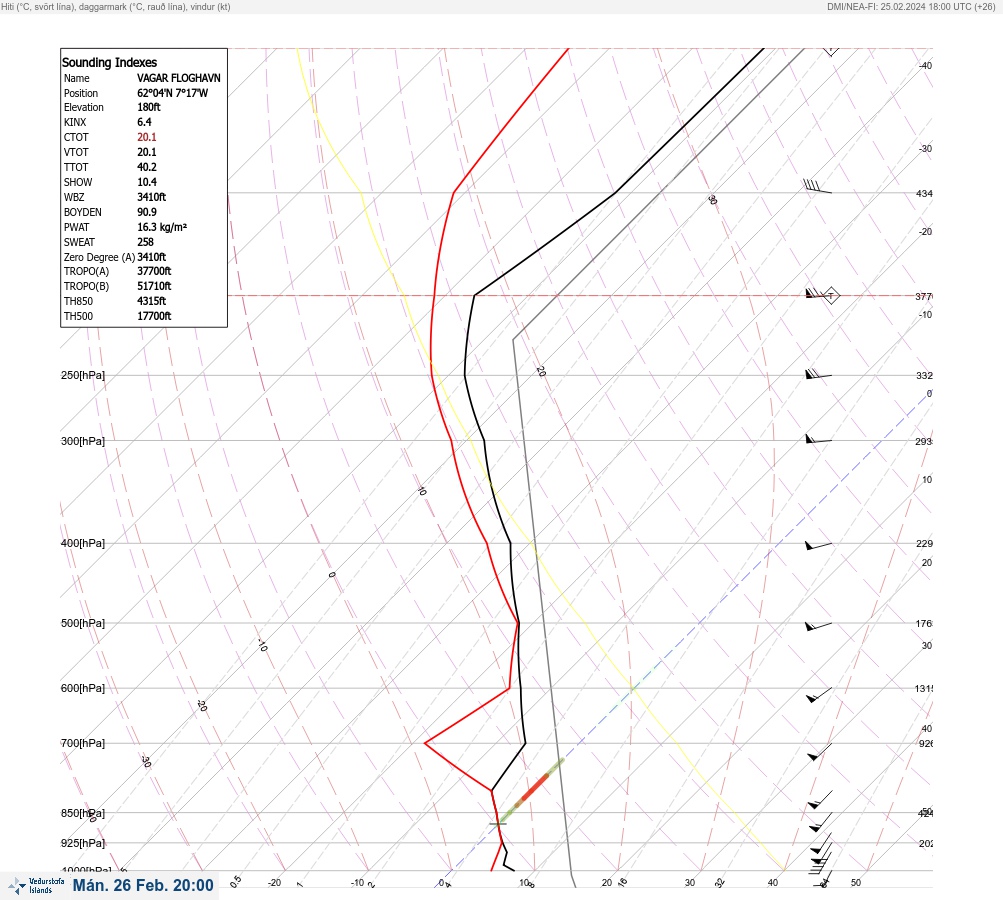
Task: Click the WBZ row value 3410ft
Action: point(152,197)
